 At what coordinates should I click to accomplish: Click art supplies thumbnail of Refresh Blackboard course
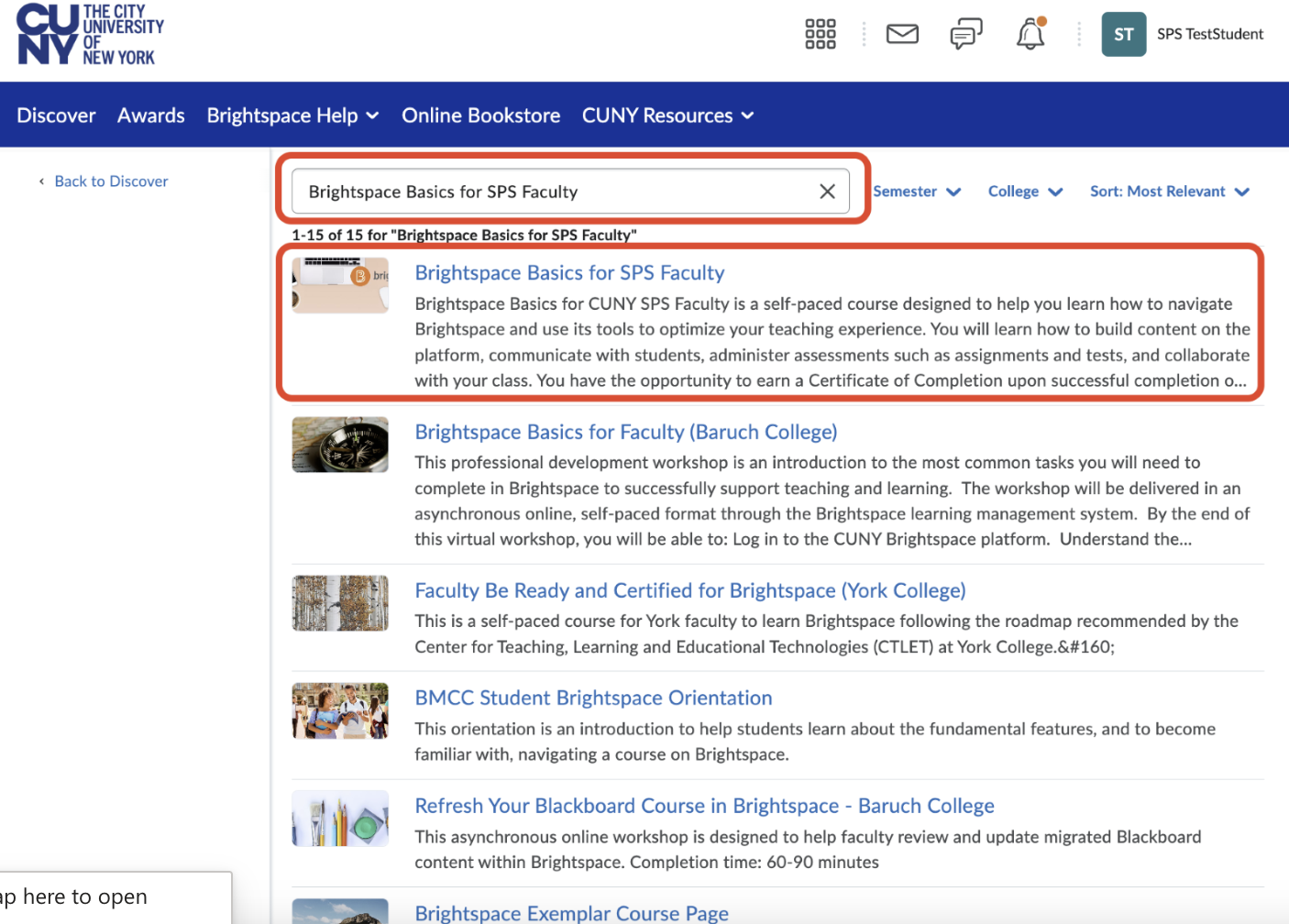pyautogui.click(x=340, y=819)
